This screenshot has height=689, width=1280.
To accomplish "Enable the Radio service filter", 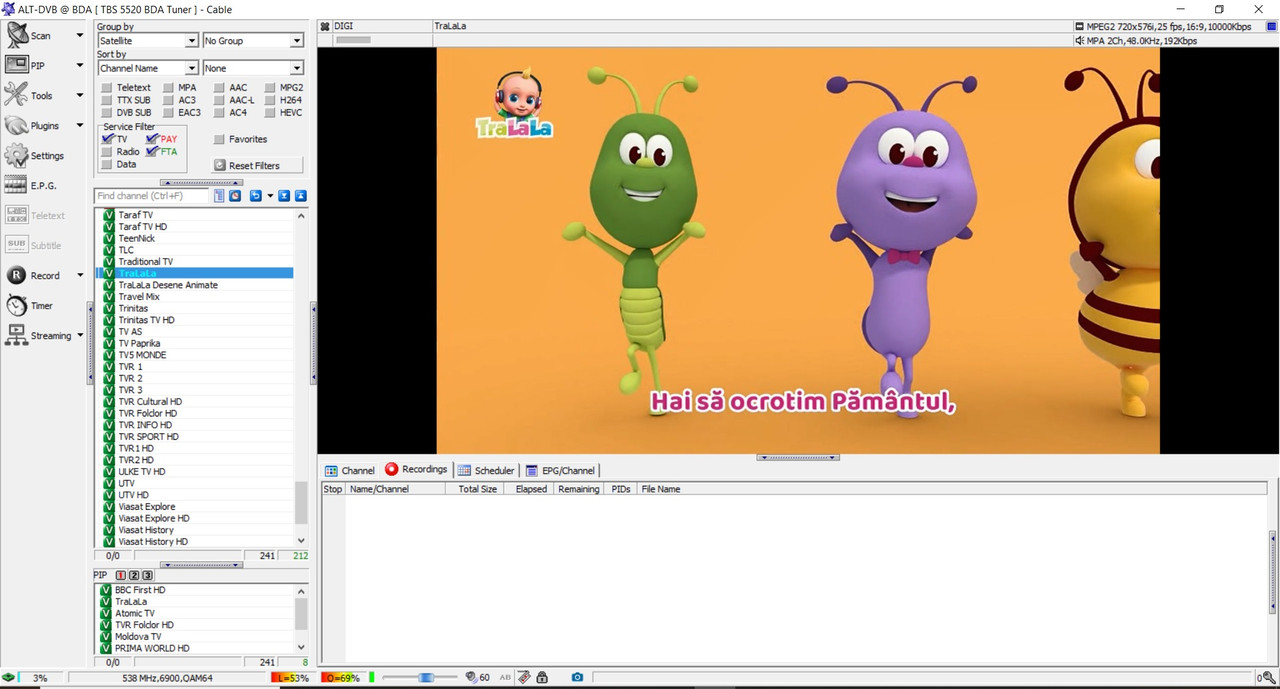I will click(x=107, y=152).
